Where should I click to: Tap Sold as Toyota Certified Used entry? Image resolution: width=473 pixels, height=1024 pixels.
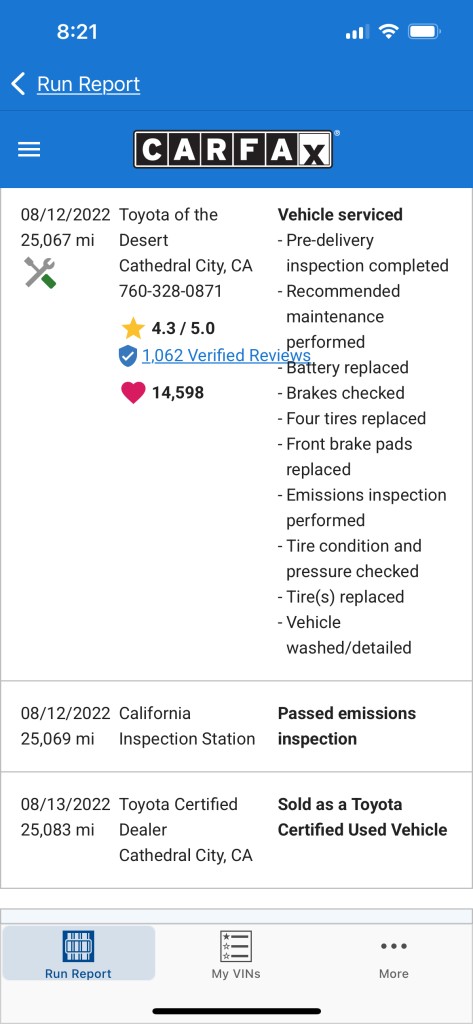pyautogui.click(x=363, y=817)
